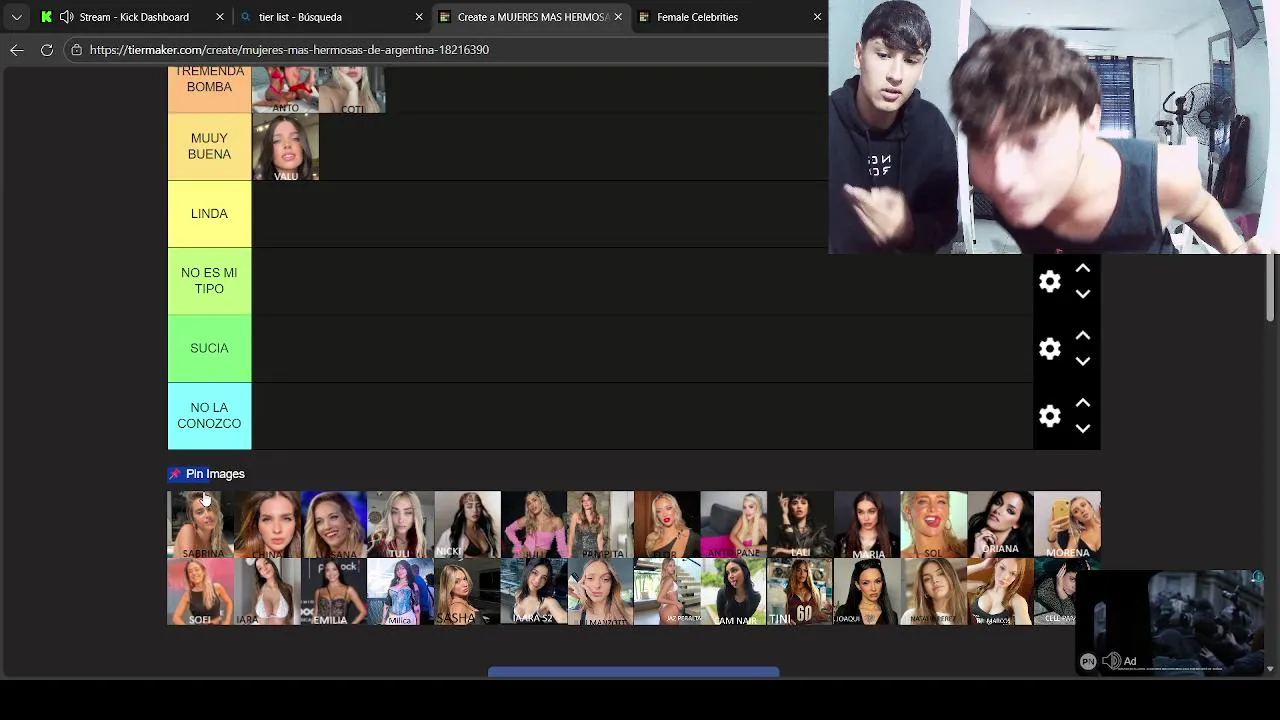Pick the TINI thumbnail

point(800,591)
